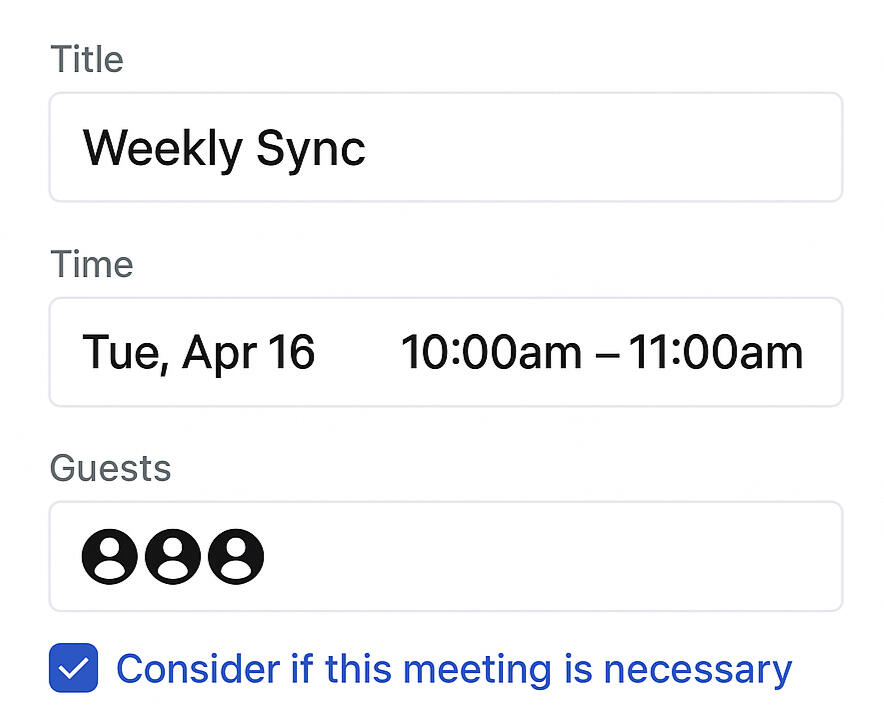The image size is (884, 728).
Task: Click the Time field label
Action: [x=91, y=265]
